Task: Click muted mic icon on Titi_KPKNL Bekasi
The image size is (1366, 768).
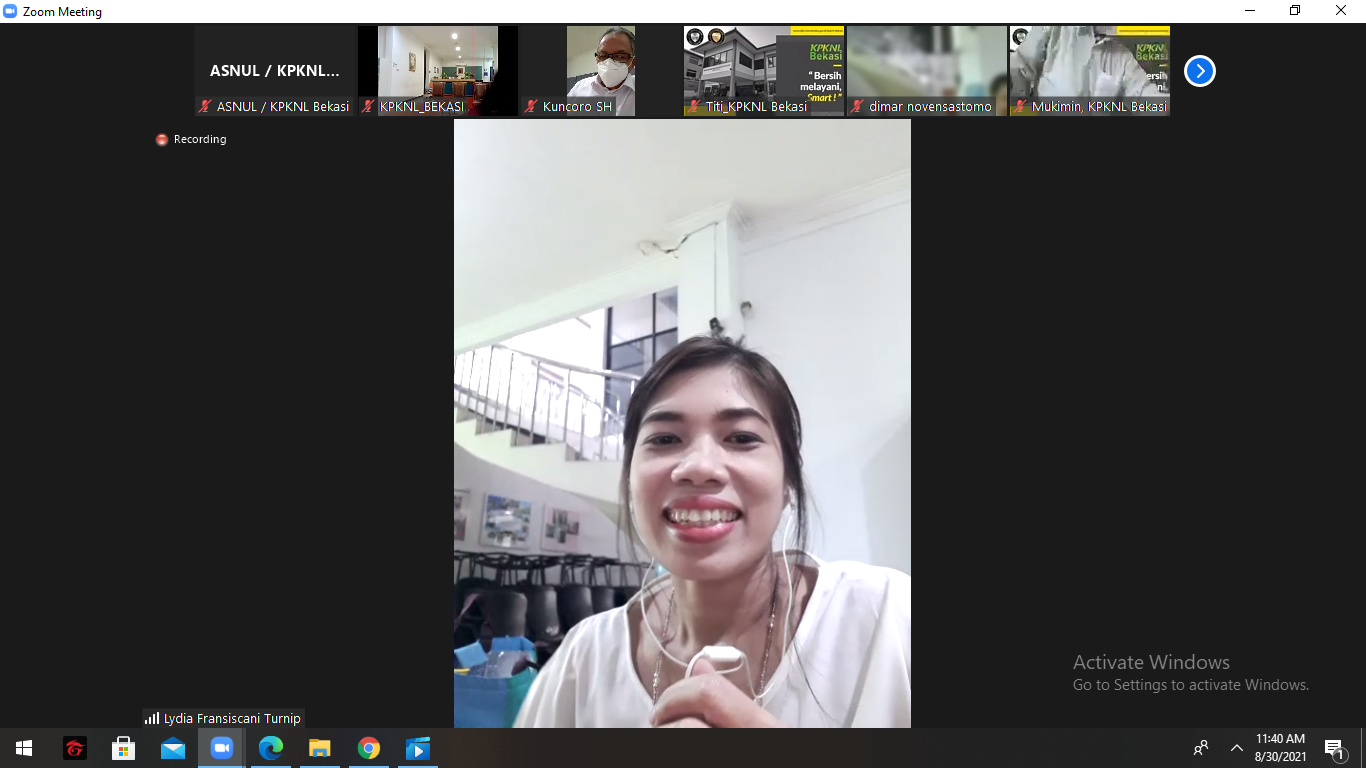Action: (x=693, y=106)
